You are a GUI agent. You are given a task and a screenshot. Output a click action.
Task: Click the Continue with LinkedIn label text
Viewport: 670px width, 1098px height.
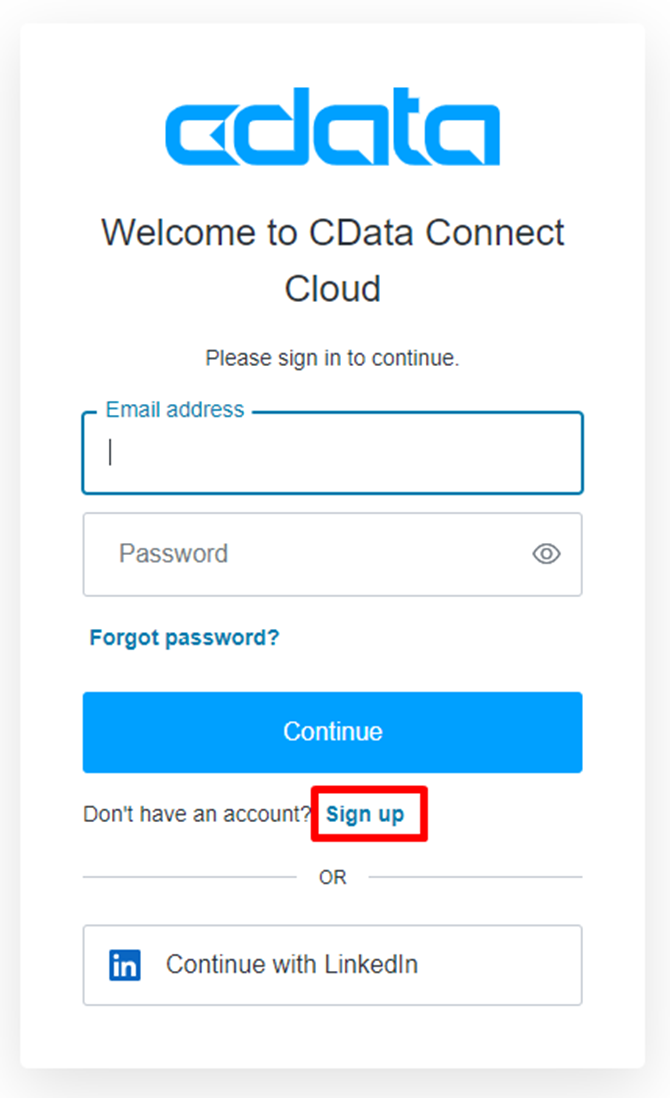pos(292,964)
